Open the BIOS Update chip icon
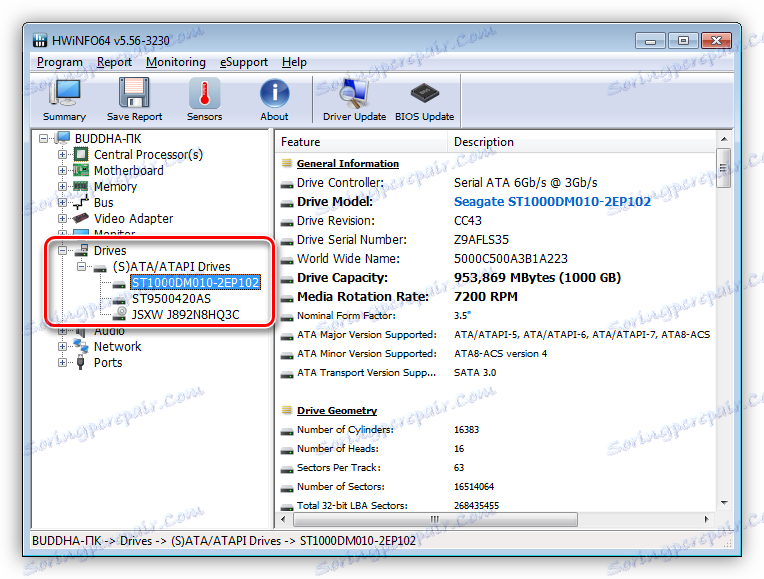The height and width of the screenshot is (579, 764). point(424,93)
